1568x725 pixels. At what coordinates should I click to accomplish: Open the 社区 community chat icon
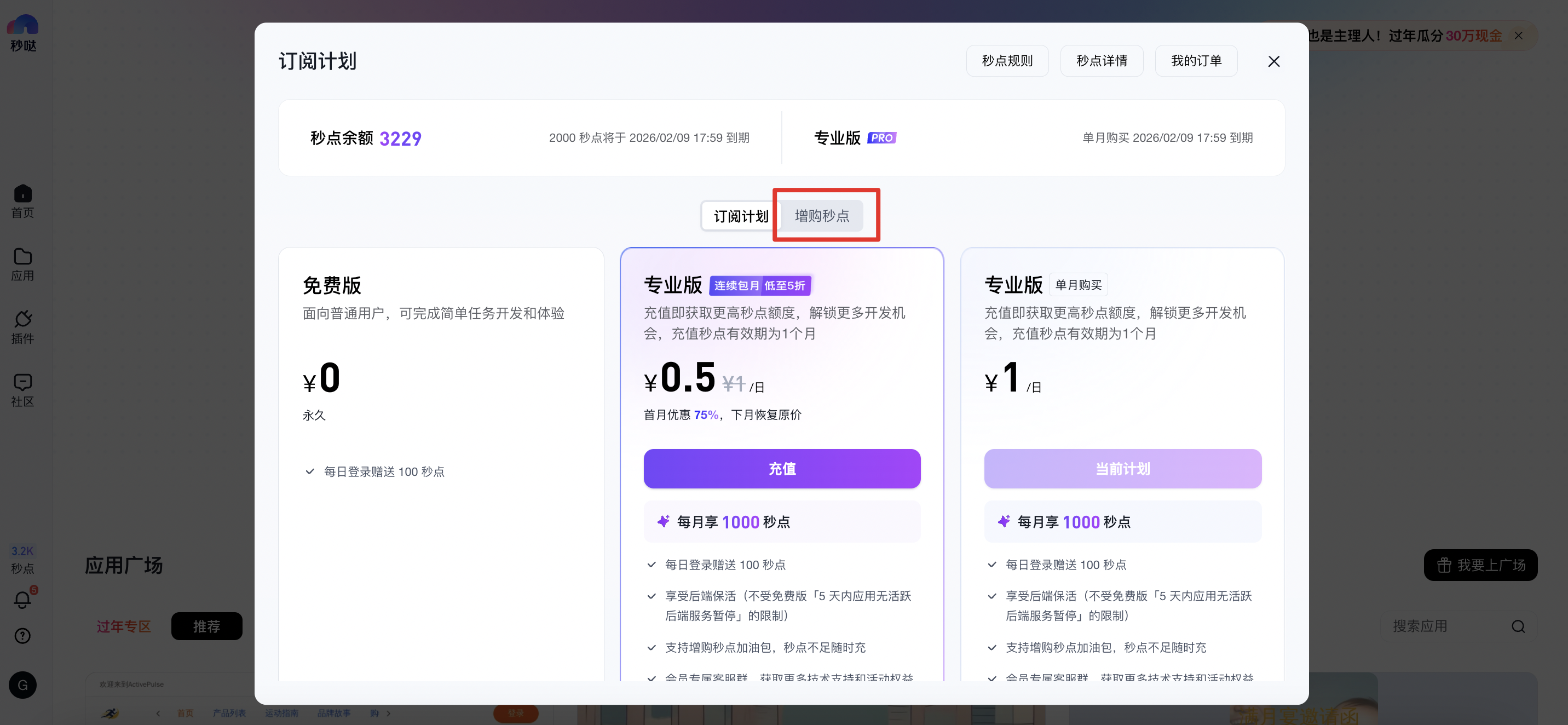[x=22, y=383]
